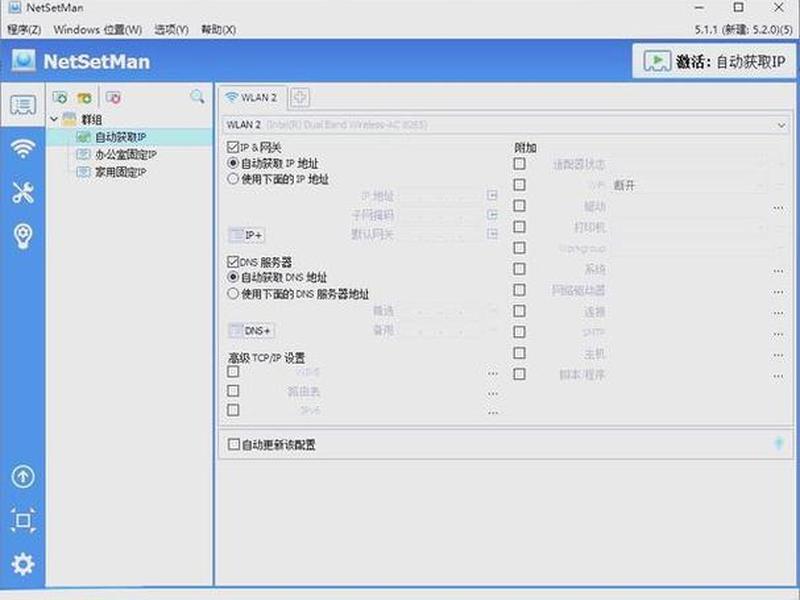Click version text 5.1.1 (新建: 5.2.0)
Image resolution: width=800 pixels, height=600 pixels.
pyautogui.click(x=744, y=30)
